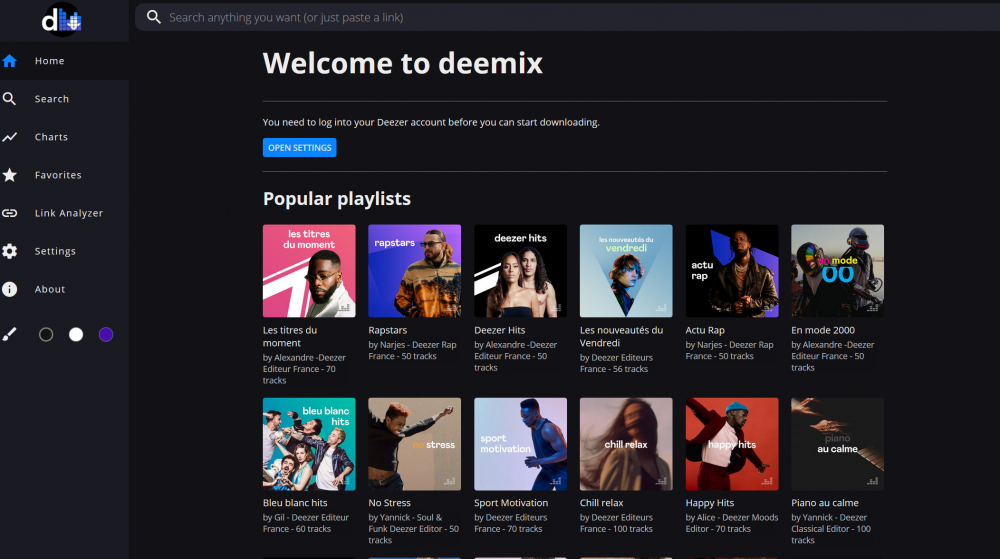Click the Piano au calme title
This screenshot has height=559, width=1000.
point(825,503)
